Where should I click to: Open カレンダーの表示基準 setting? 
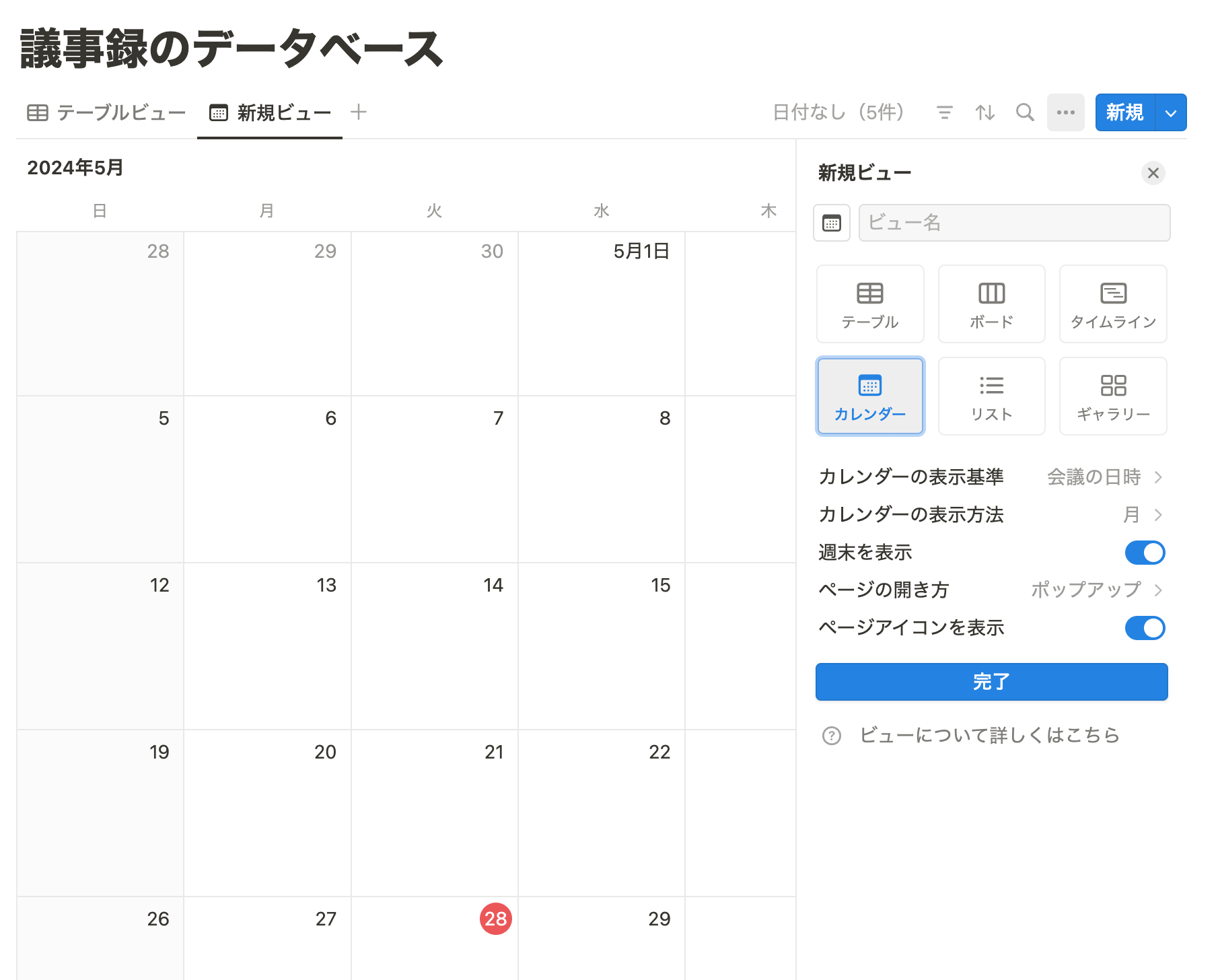click(x=992, y=477)
